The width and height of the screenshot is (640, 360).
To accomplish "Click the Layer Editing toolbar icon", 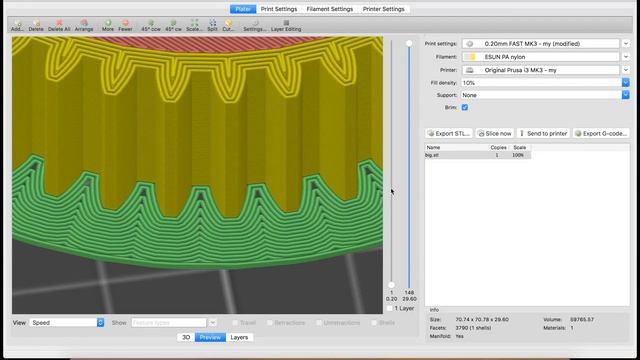I will click(286, 25).
